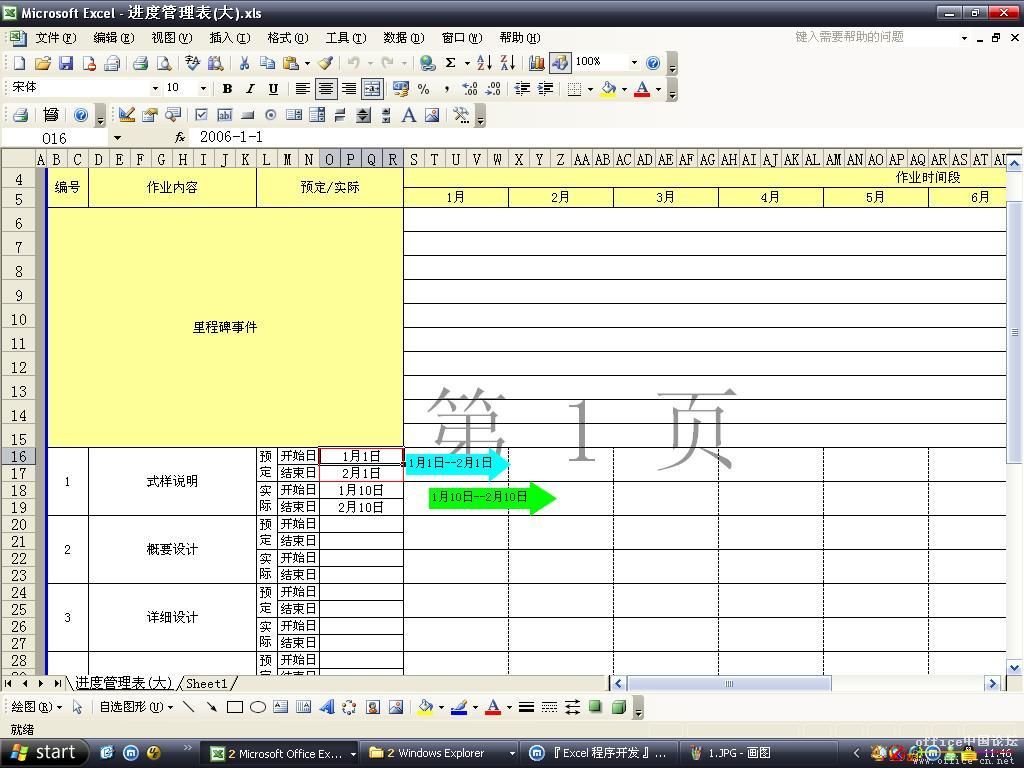Toggle align right
1024x769 pixels.
tap(349, 89)
